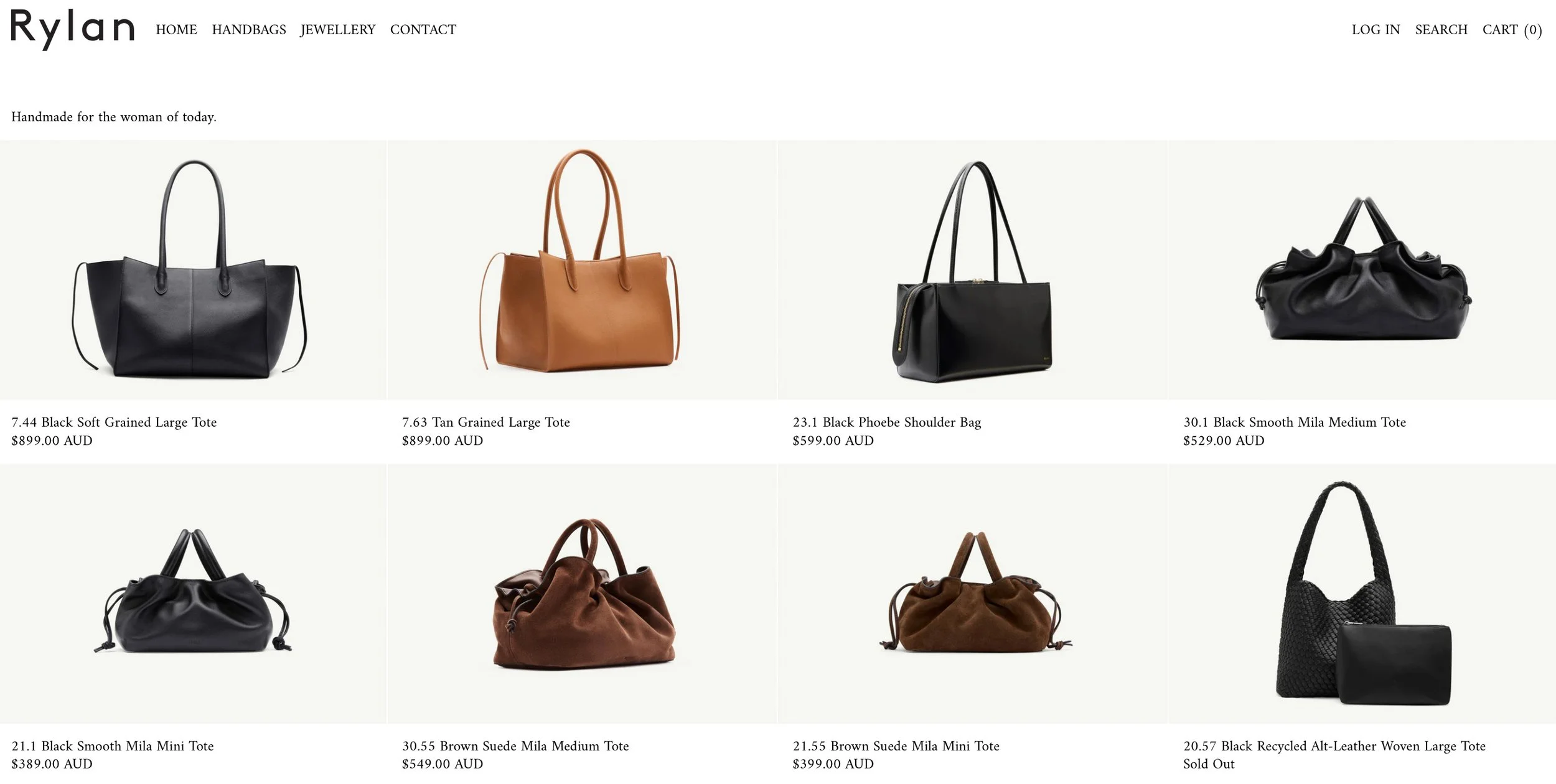Open Brown Suede Mila Mini Tote image
1556x784 pixels.
tap(973, 594)
